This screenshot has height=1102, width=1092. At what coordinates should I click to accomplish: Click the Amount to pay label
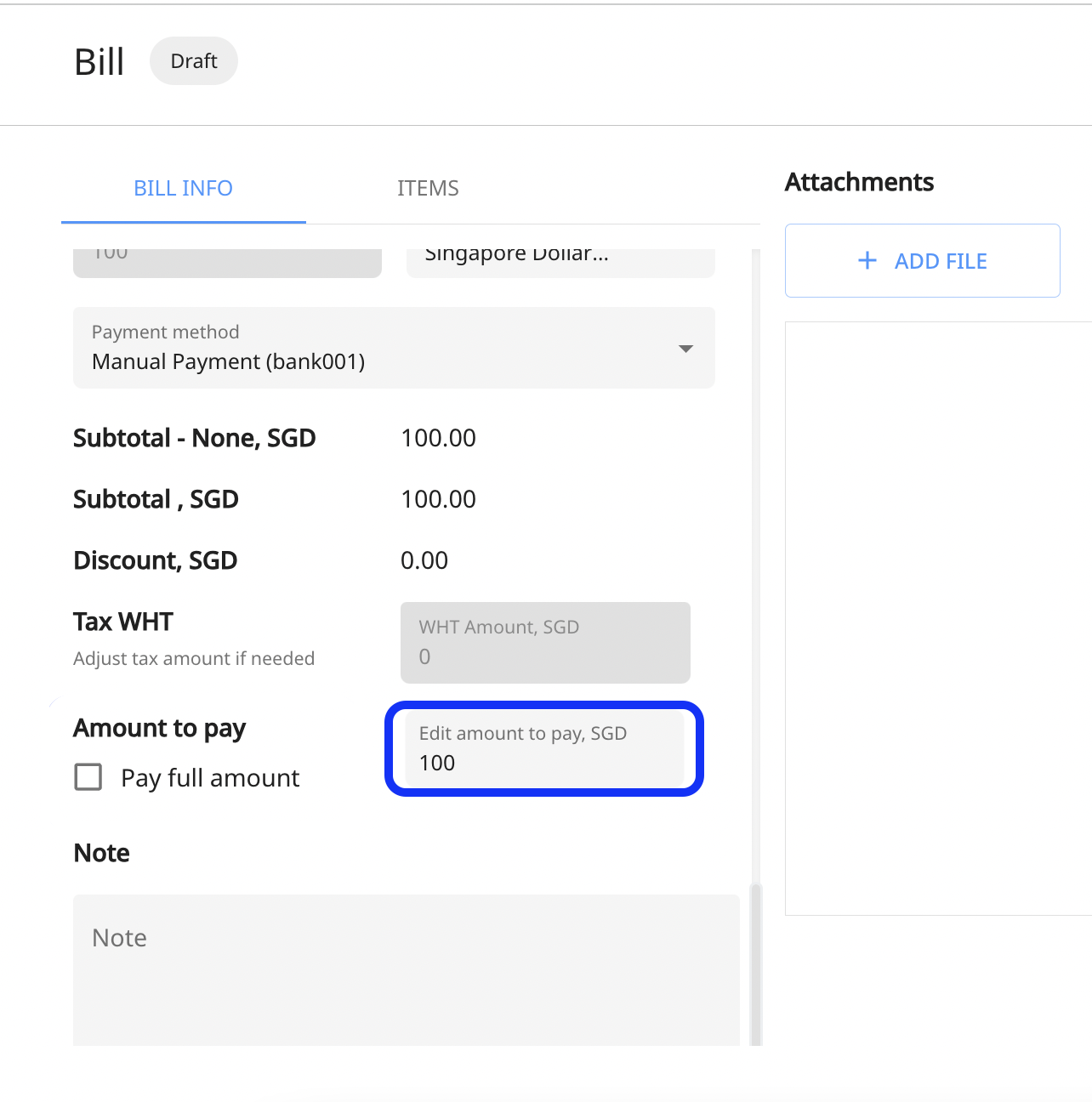tap(159, 728)
